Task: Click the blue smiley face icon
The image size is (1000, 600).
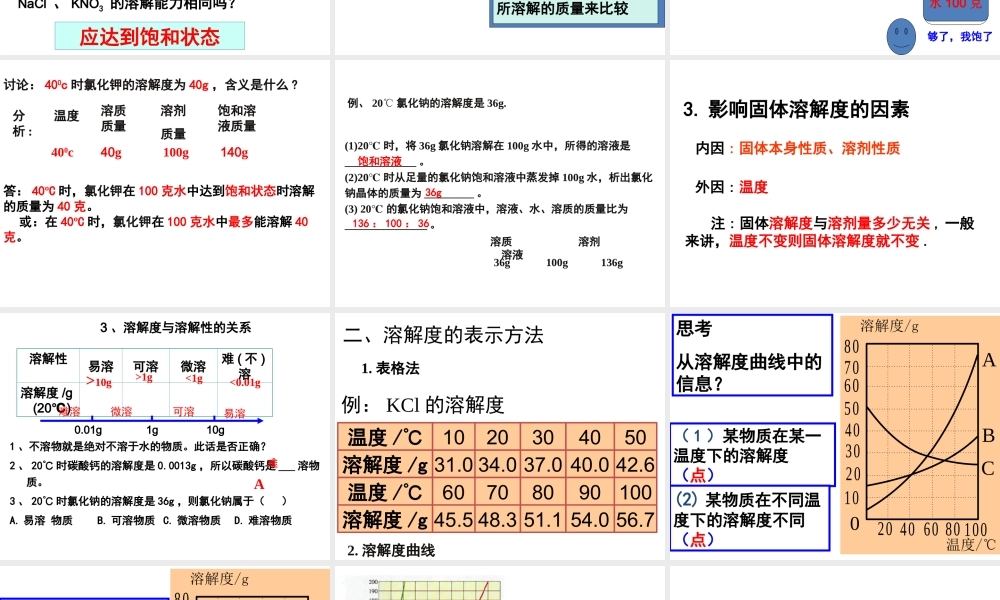Action: click(x=901, y=36)
